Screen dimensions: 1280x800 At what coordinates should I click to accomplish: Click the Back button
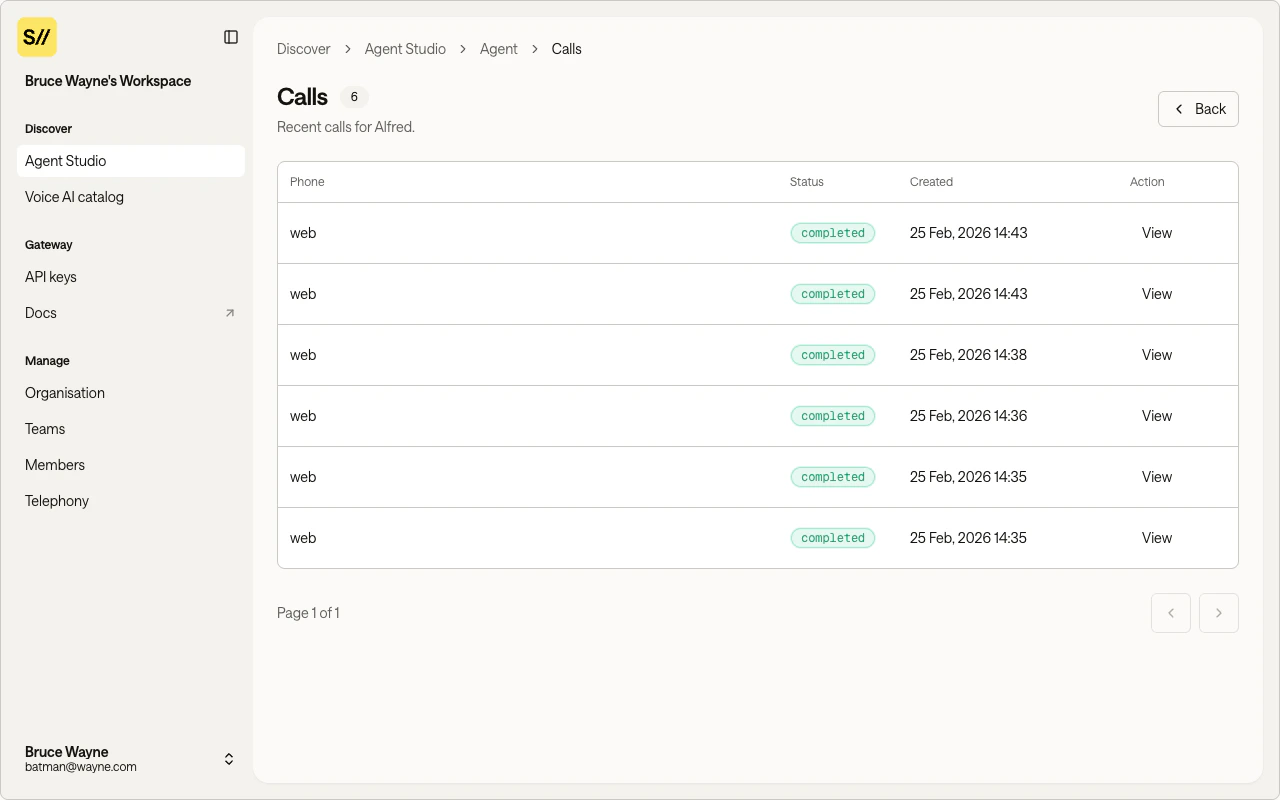pos(1198,108)
